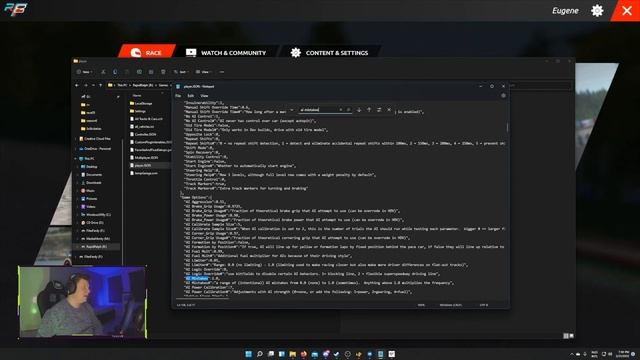
Task: Go back in File Explorer
Action: click(77, 85)
